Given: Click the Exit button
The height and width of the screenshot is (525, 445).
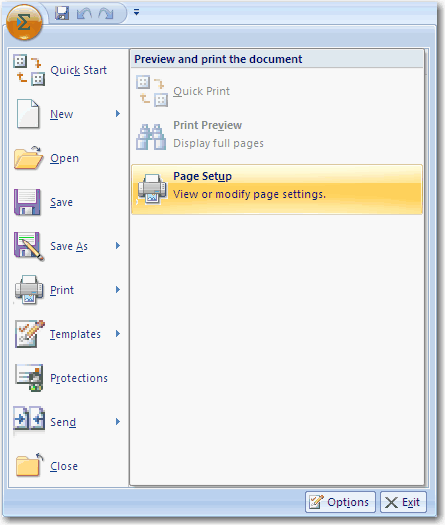Looking at the screenshot, I should point(403,502).
